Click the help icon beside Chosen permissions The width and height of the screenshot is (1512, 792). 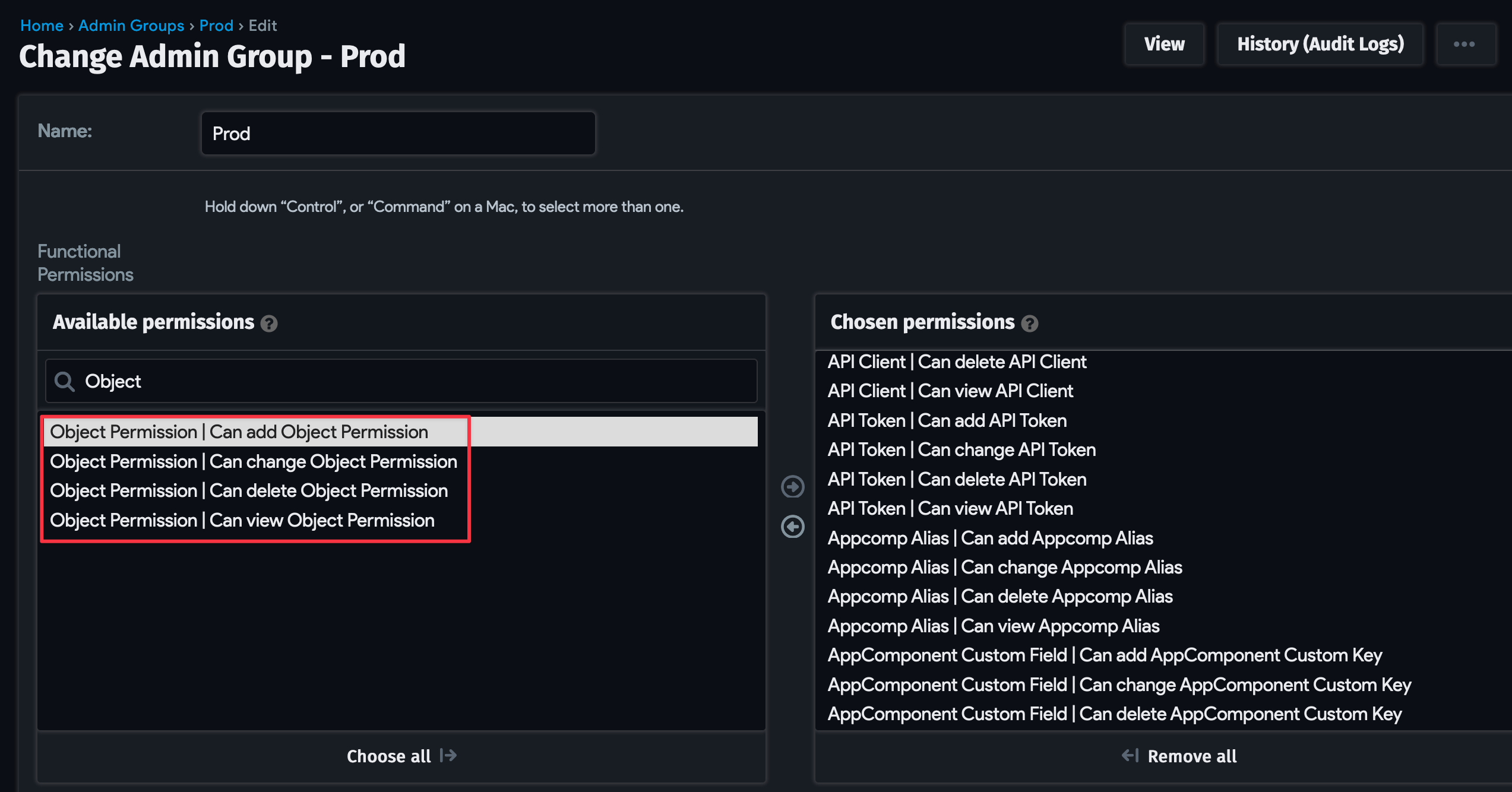tap(1029, 324)
